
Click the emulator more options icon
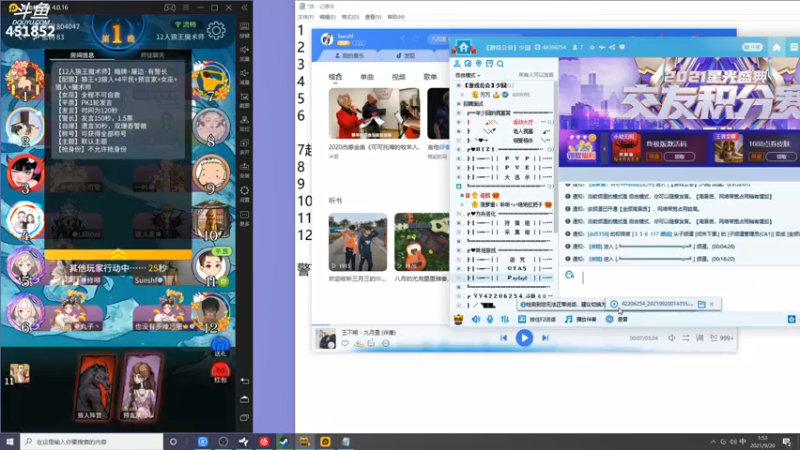[245, 215]
